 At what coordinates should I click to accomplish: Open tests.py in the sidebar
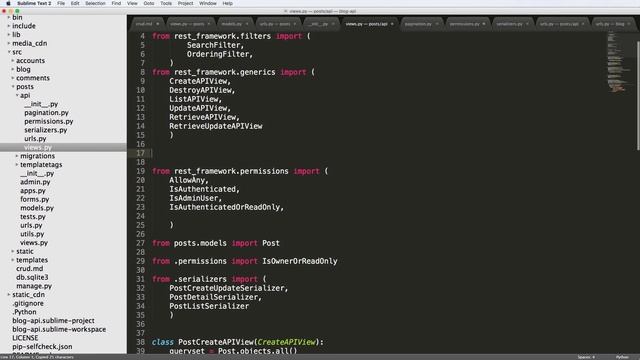click(33, 217)
